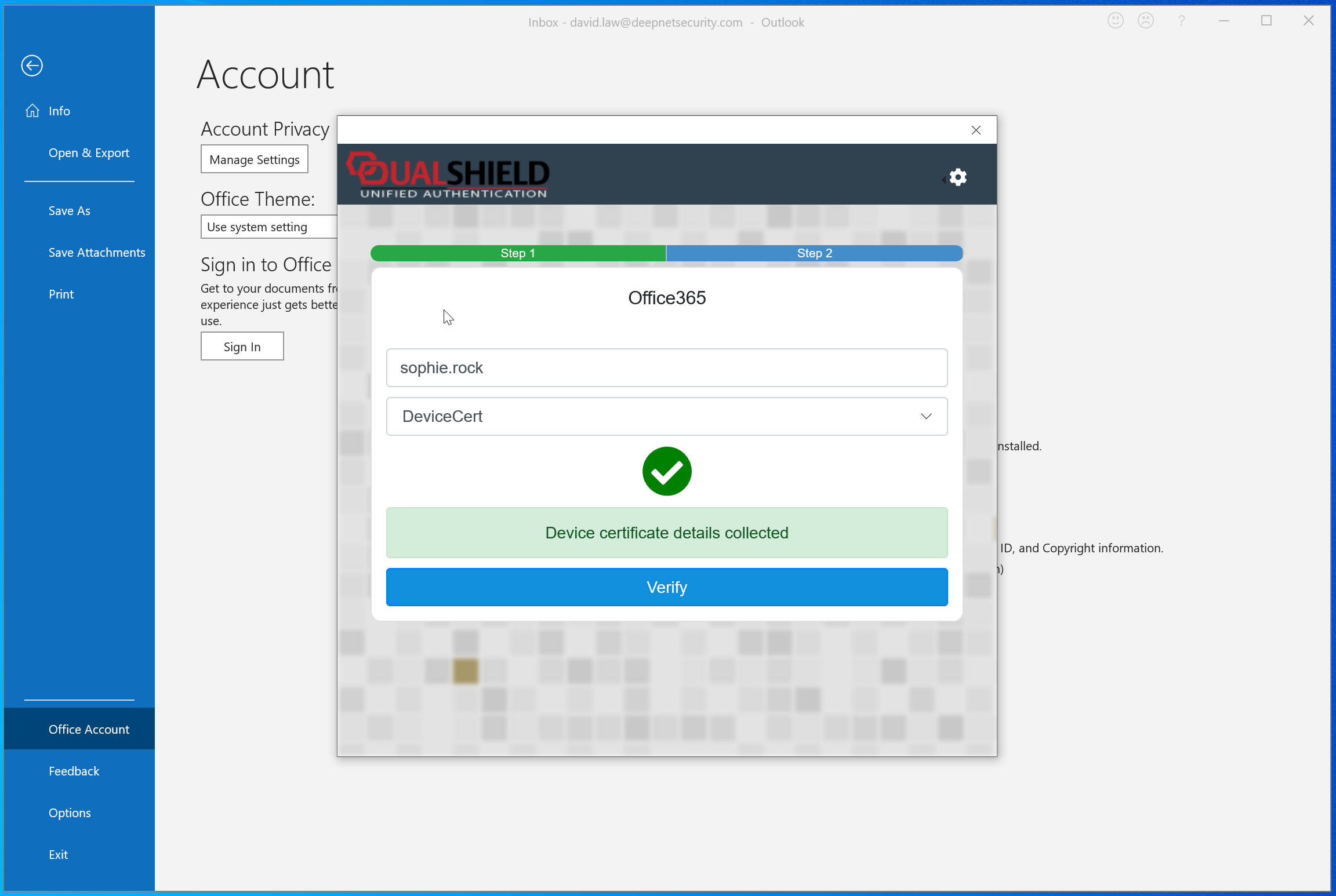Click the back arrow circle icon
Screen dimensions: 1336x896
coord(32,65)
